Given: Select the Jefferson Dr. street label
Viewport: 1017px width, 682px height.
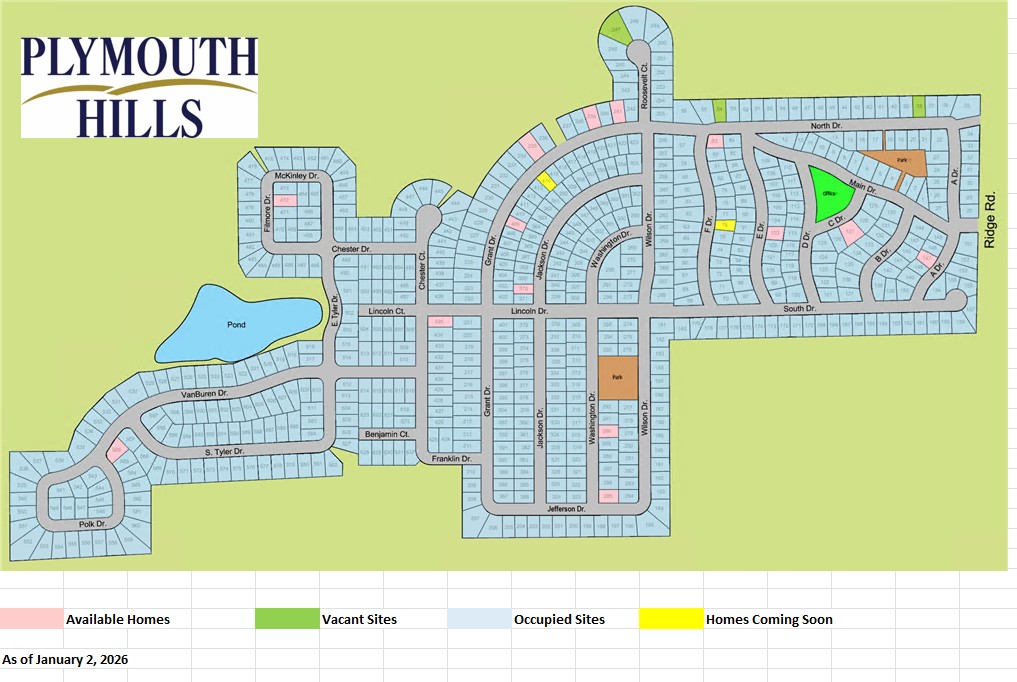Looking at the screenshot, I should (x=565, y=509).
